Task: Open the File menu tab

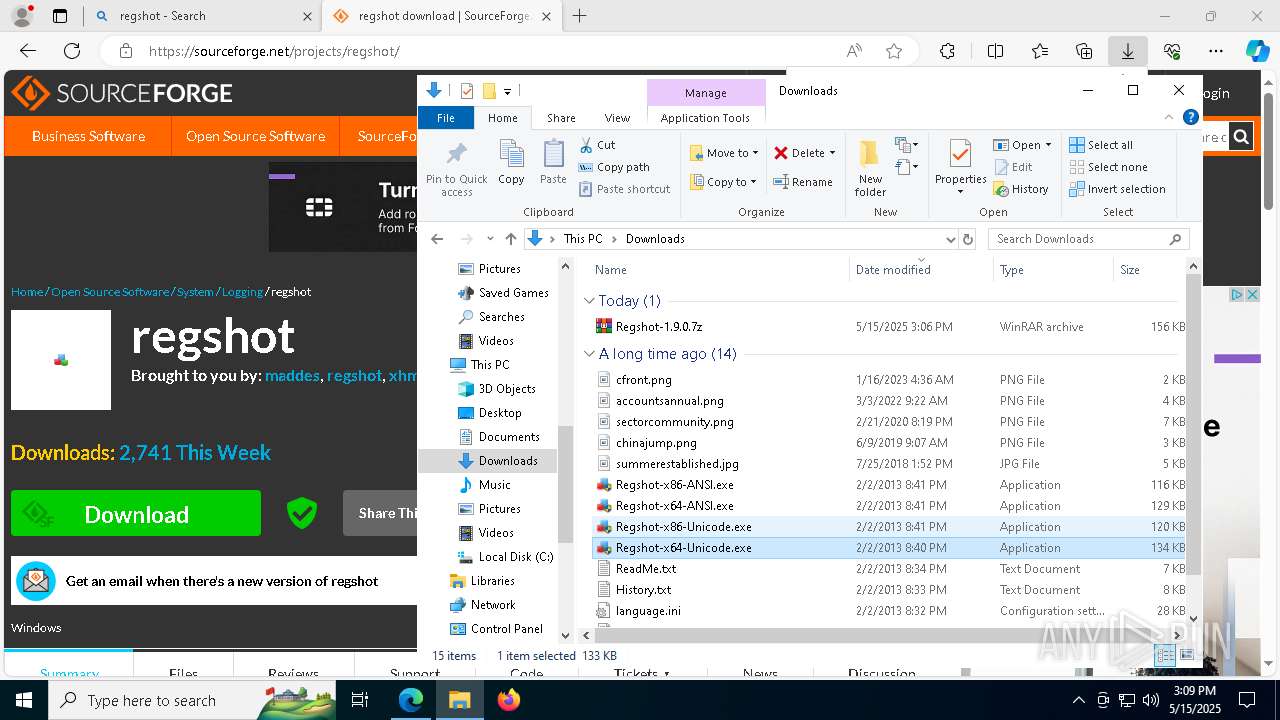Action: point(446,118)
